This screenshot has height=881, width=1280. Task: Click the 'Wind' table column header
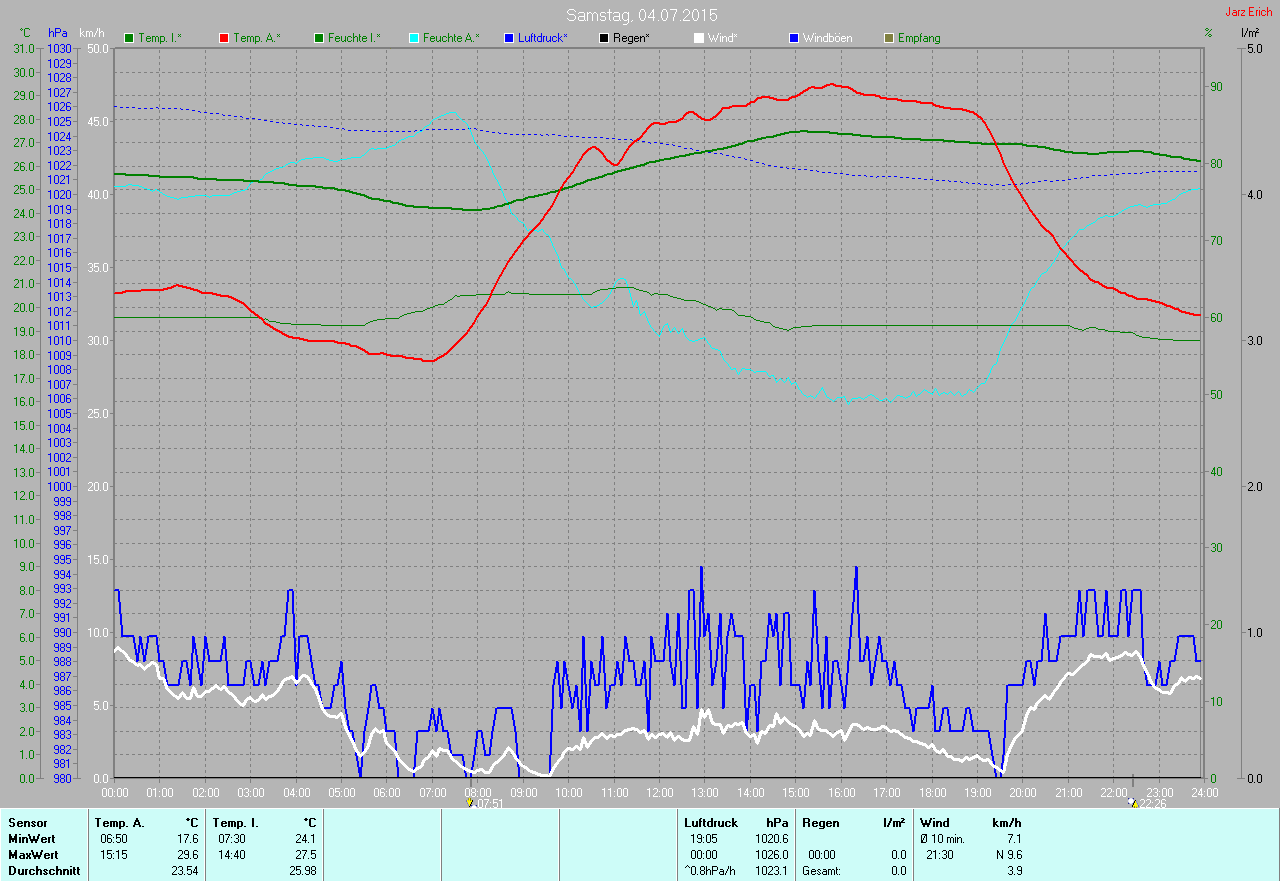point(934,823)
